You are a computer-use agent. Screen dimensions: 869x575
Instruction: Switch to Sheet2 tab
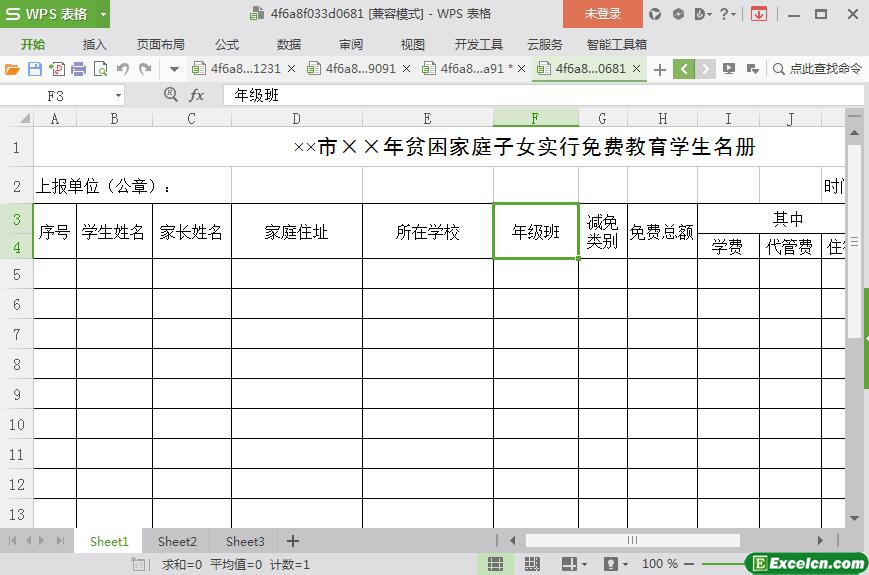(177, 541)
